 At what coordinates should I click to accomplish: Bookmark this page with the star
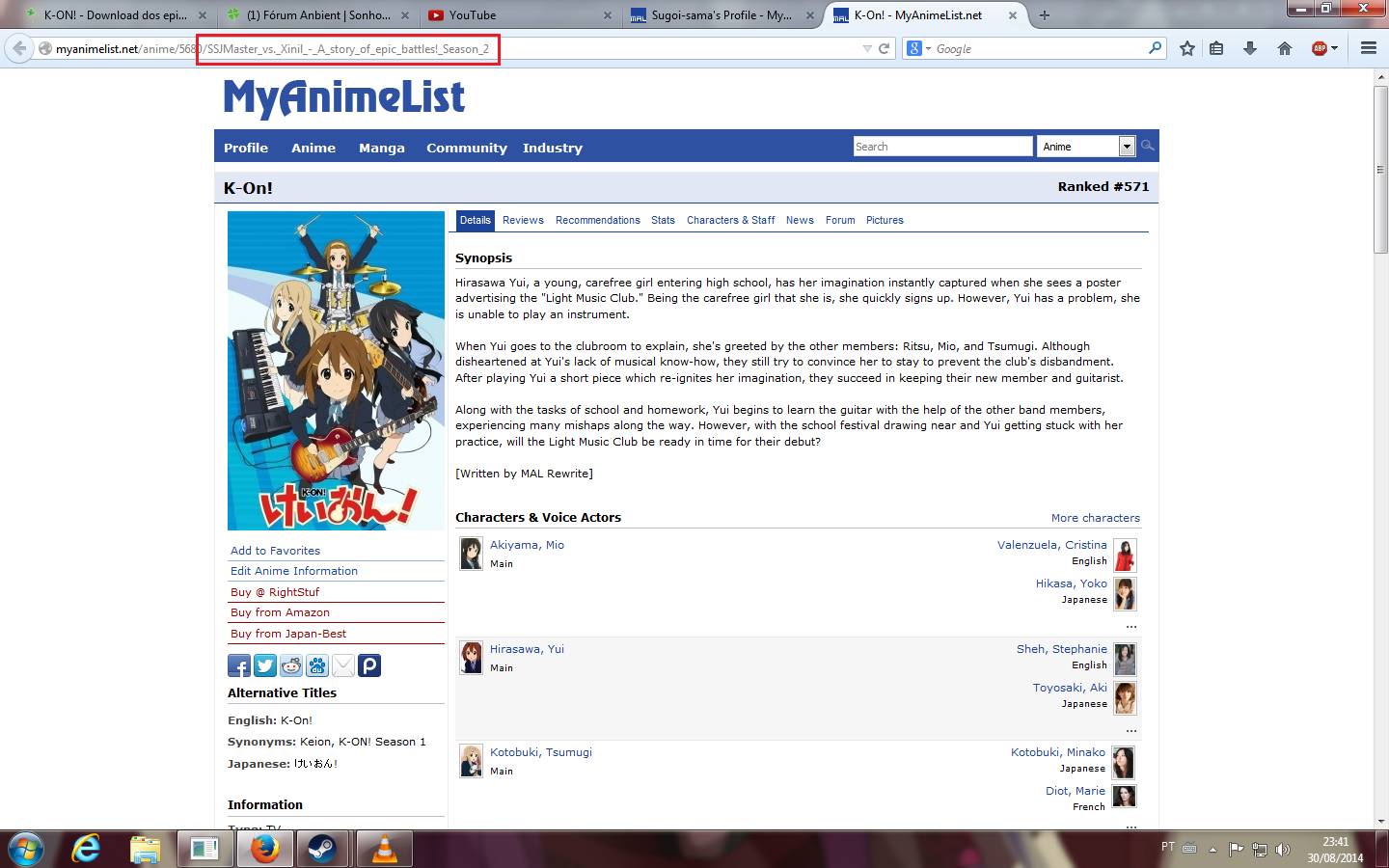tap(1187, 47)
